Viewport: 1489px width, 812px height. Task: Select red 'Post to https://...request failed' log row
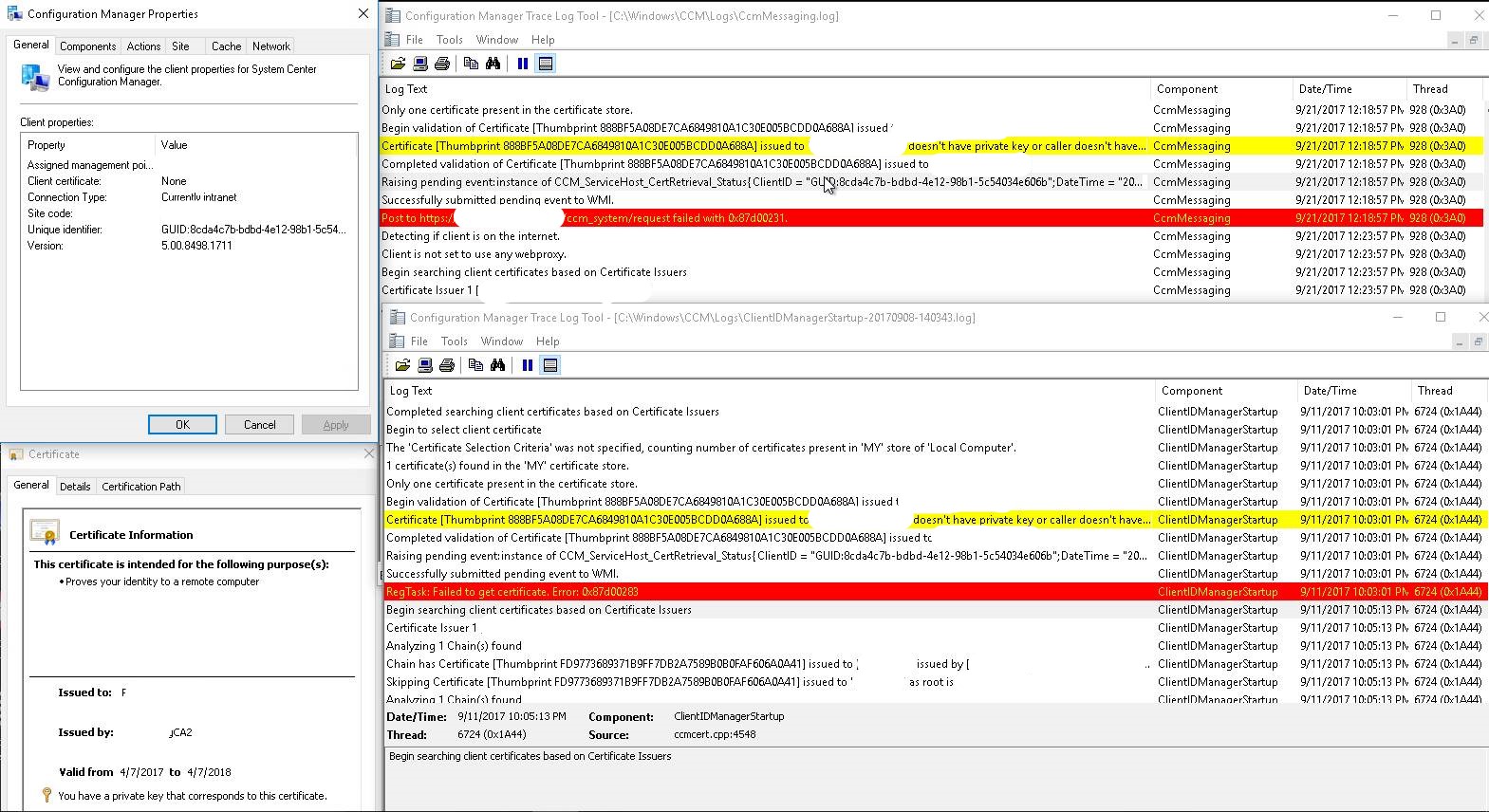[x=931, y=218]
